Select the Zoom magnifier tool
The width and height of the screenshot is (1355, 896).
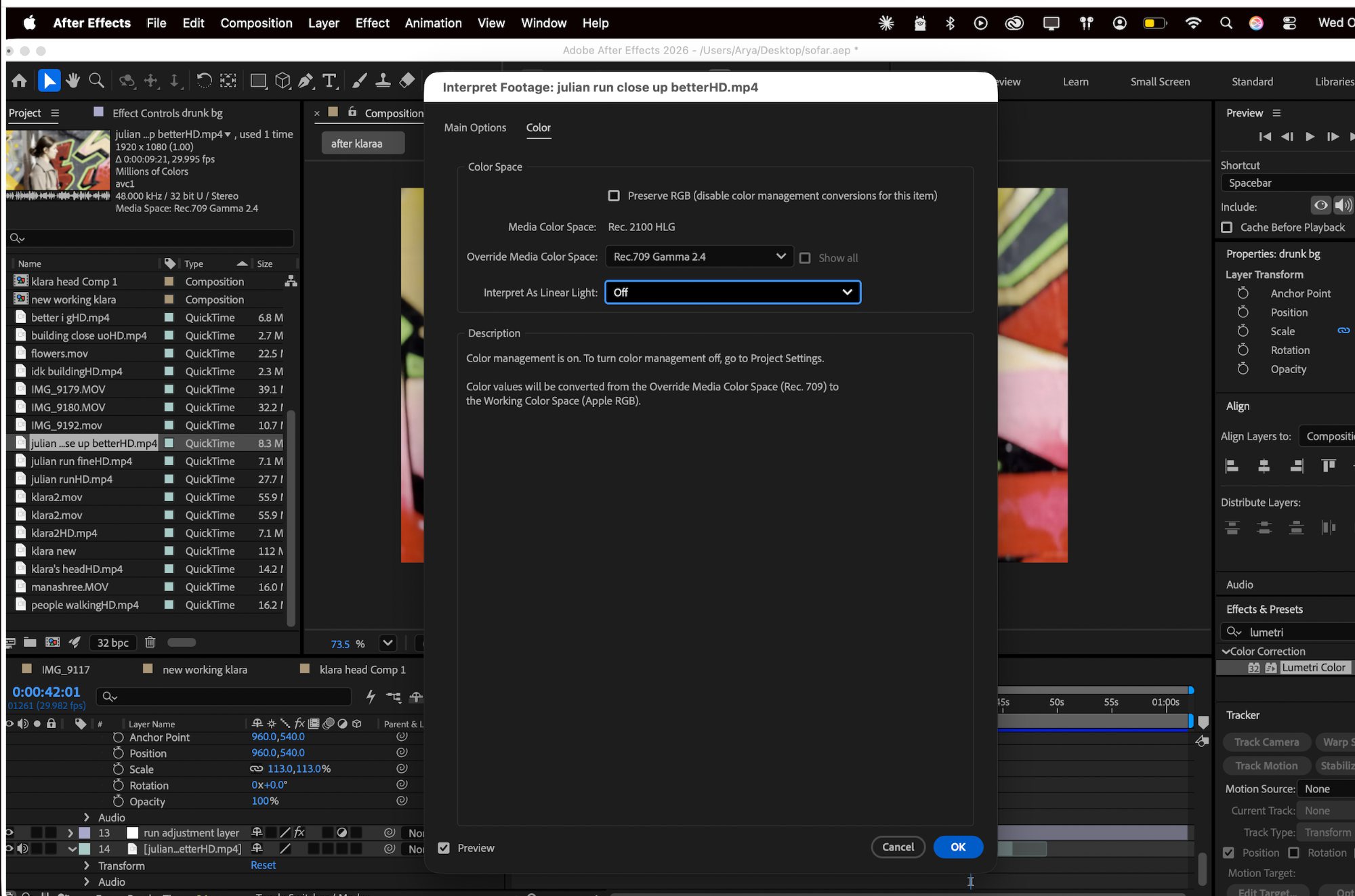click(97, 81)
